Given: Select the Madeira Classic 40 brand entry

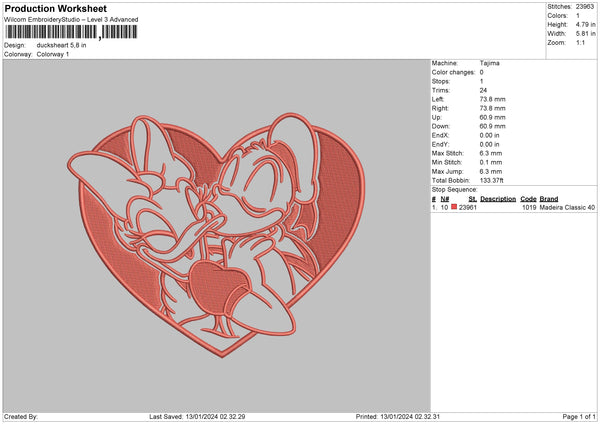Looking at the screenshot, I should click(568, 207).
